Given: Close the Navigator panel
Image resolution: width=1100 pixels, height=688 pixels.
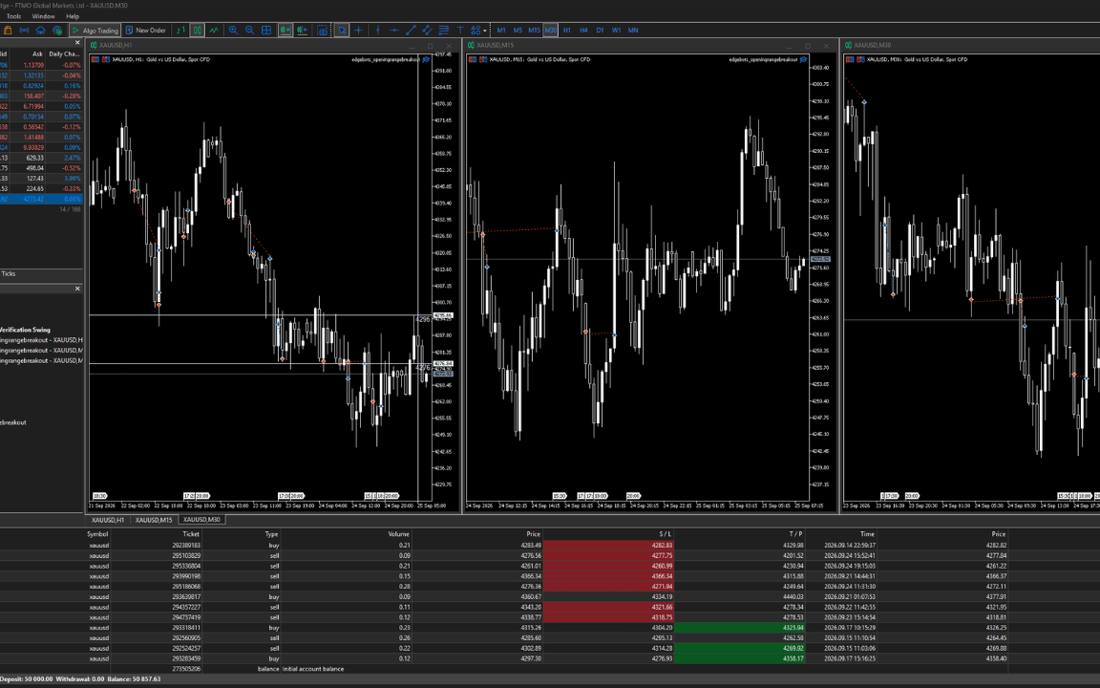Looking at the screenshot, I should coord(77,288).
